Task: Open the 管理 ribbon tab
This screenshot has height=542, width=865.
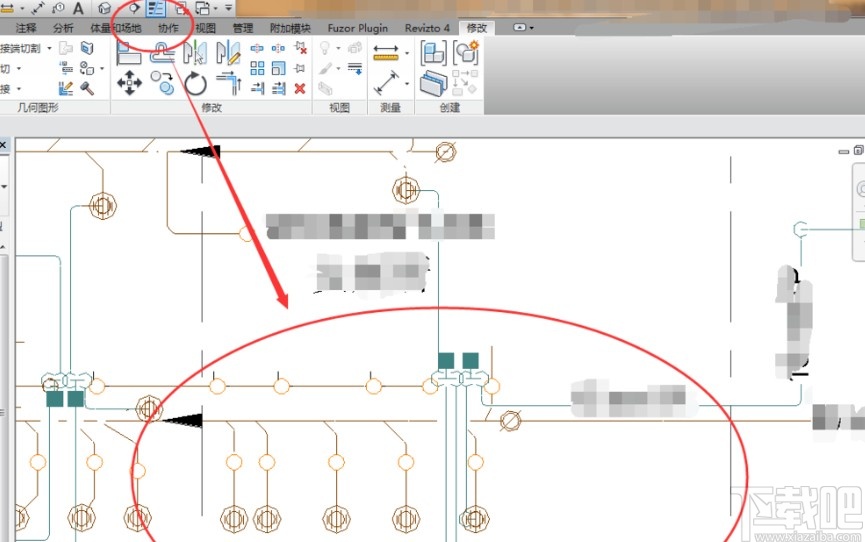Action: (x=242, y=28)
